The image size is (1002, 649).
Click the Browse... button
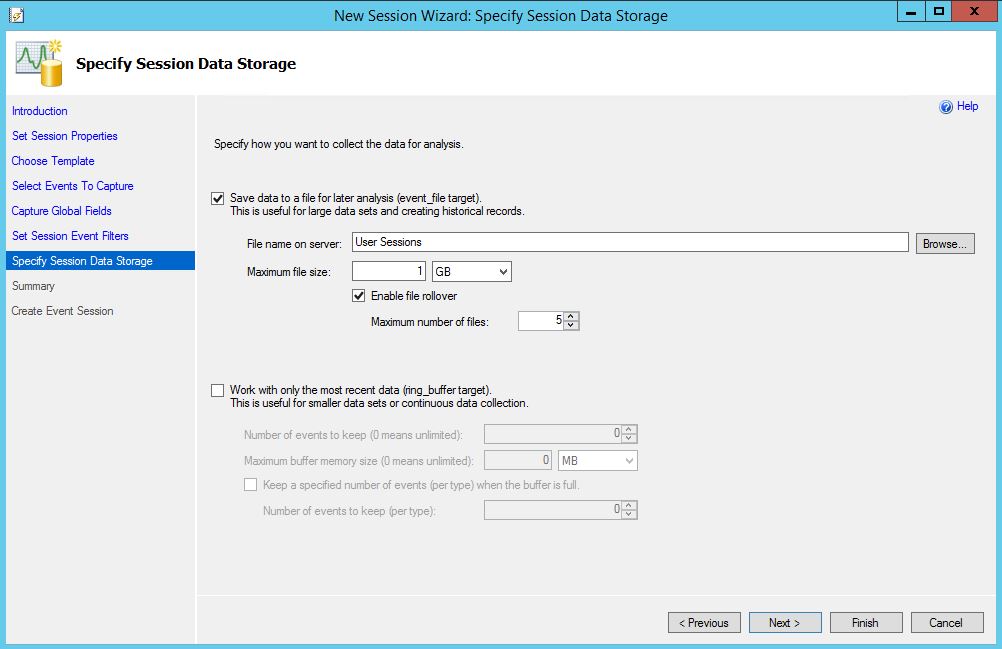[x=945, y=243]
